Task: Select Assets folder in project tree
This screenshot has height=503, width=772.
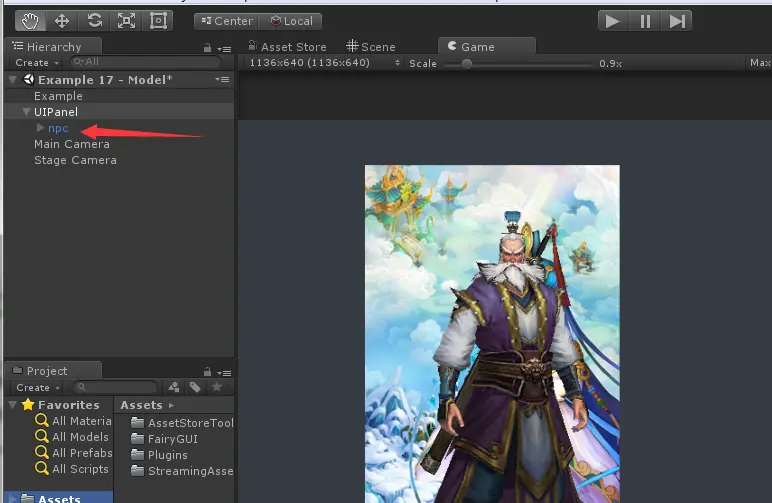Action: [x=59, y=498]
